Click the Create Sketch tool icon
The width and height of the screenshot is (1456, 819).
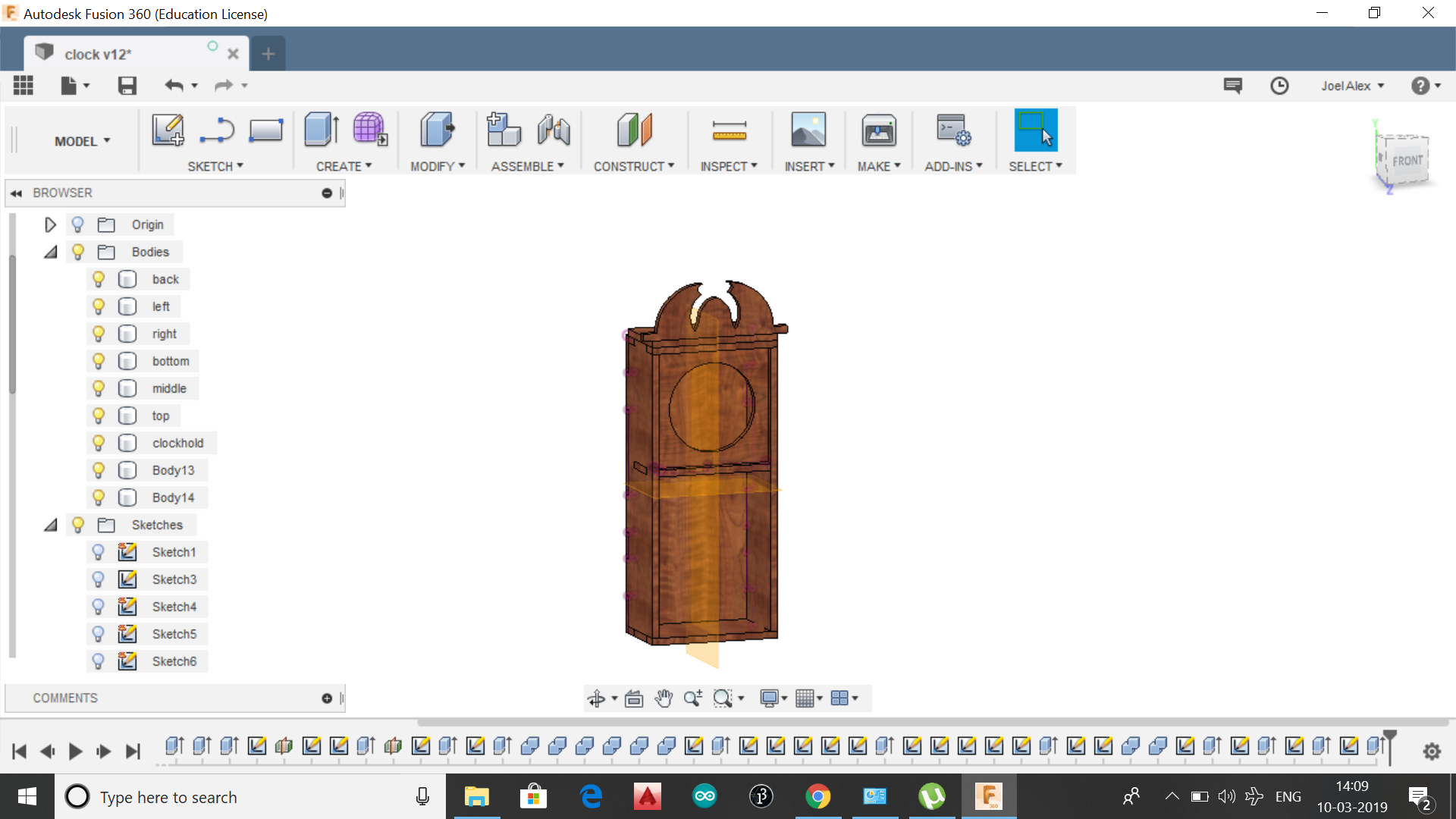click(168, 130)
